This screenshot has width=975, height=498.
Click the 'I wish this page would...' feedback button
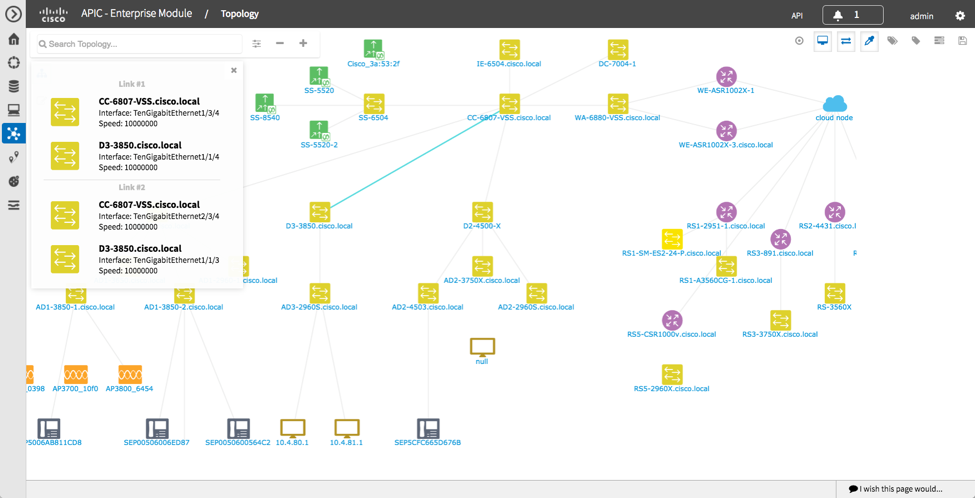[895, 489]
